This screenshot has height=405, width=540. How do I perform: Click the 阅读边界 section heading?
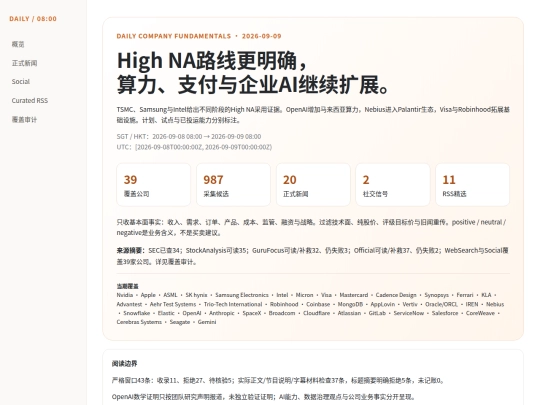[125, 364]
